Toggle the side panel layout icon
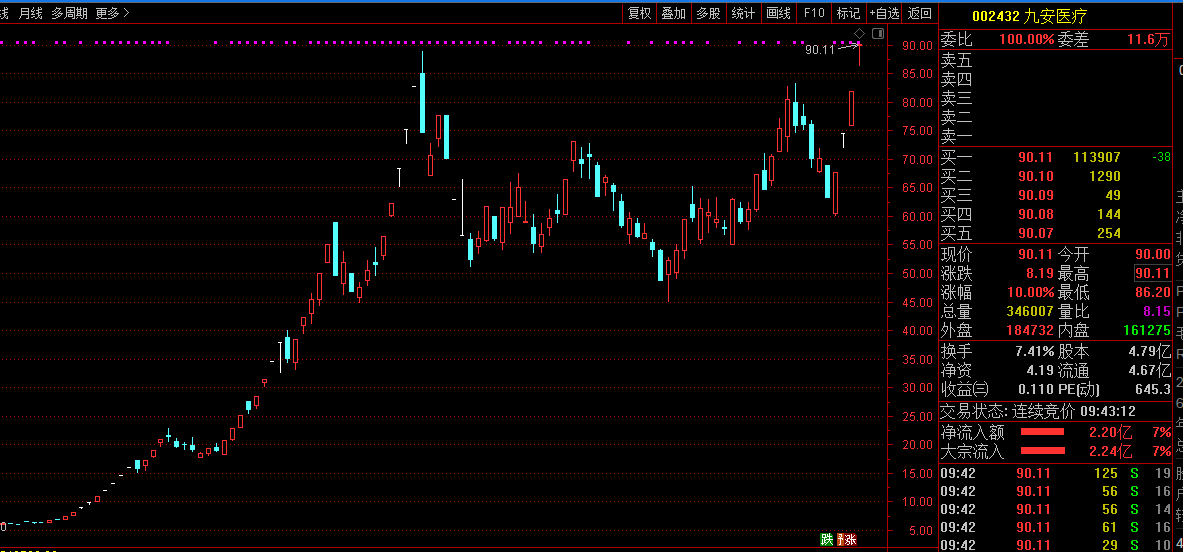The width and height of the screenshot is (1183, 552). 877,33
